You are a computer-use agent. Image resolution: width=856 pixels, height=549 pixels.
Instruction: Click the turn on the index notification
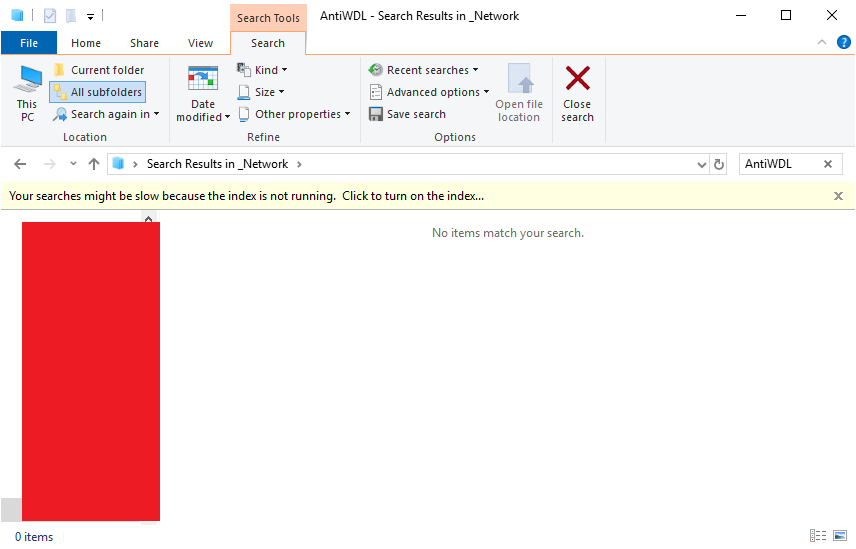coord(246,196)
